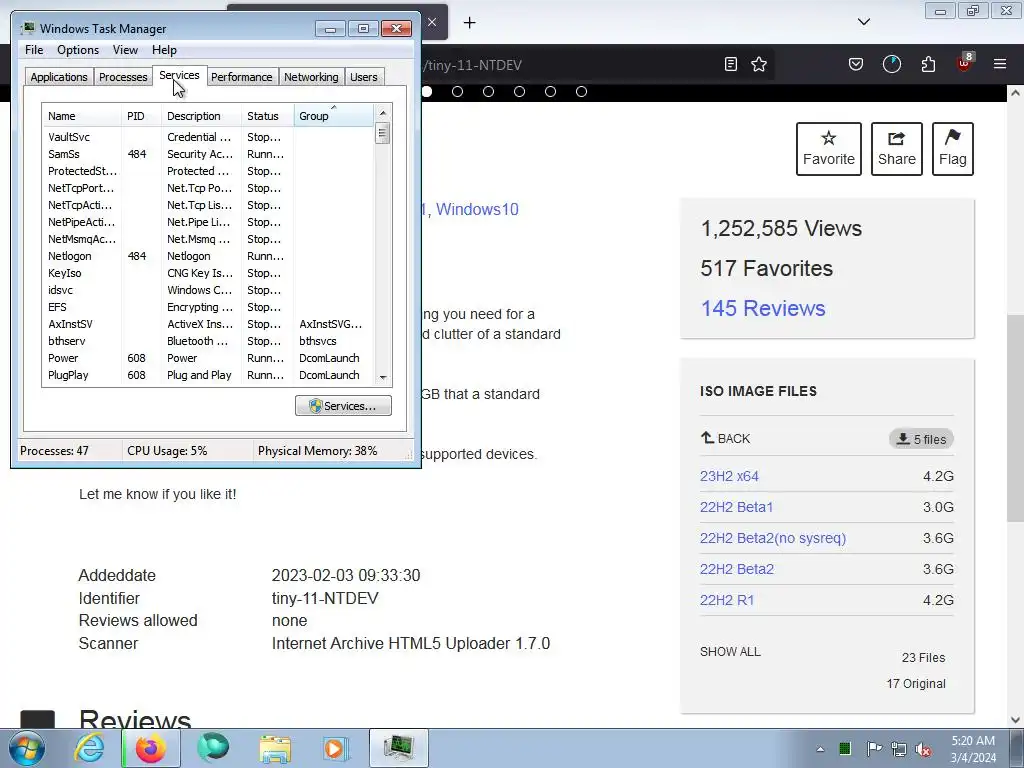Image resolution: width=1024 pixels, height=768 pixels.
Task: Download the 23H2 x64 ISO
Action: [729, 476]
